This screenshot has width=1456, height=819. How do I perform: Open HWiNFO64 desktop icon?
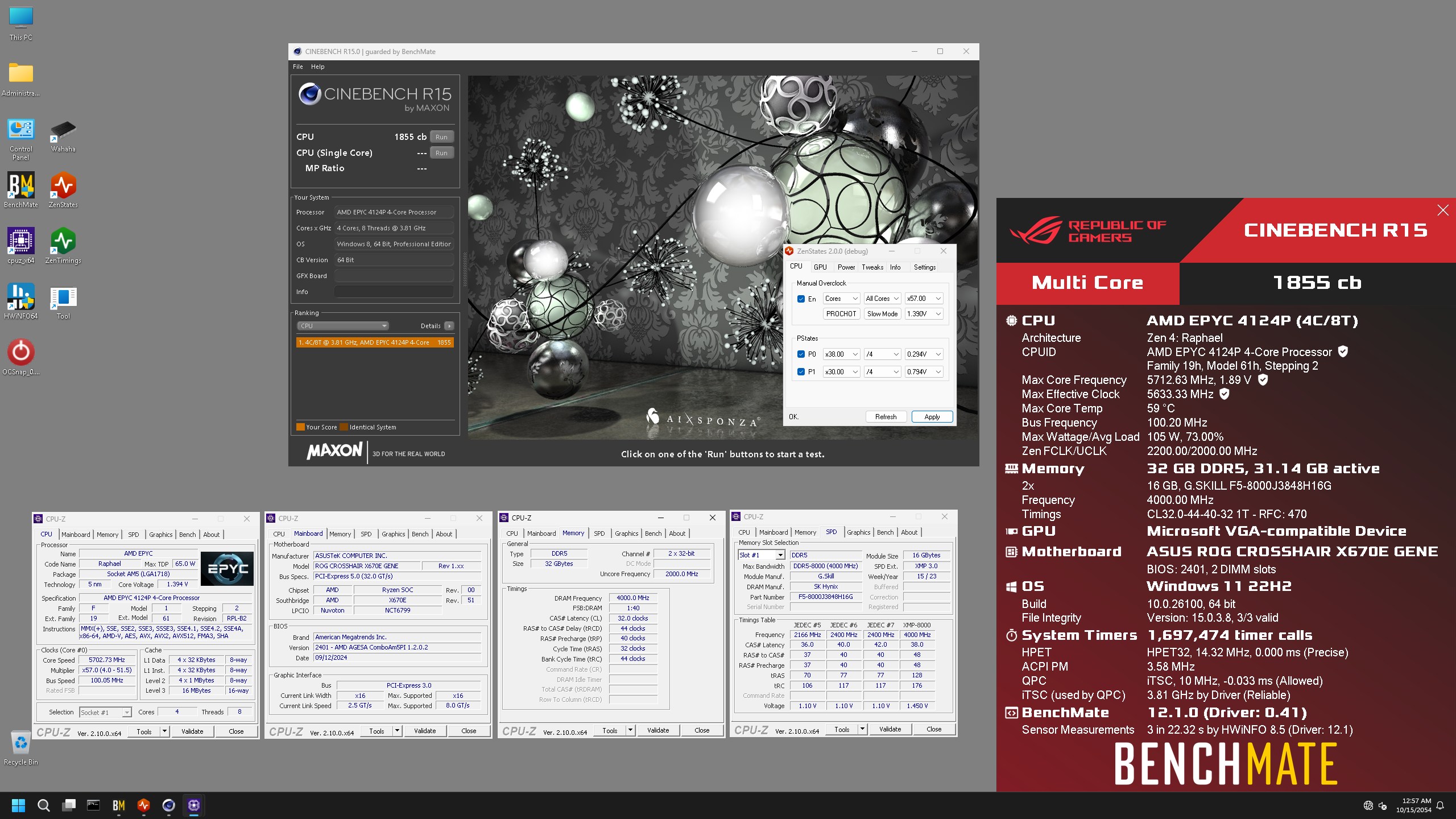[x=21, y=302]
